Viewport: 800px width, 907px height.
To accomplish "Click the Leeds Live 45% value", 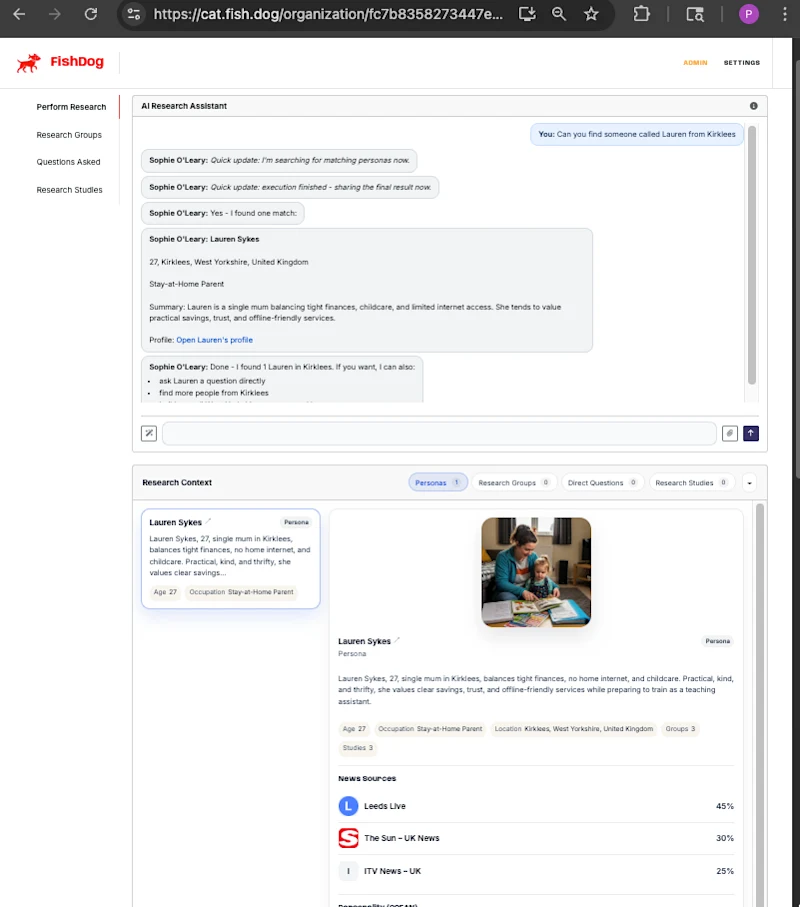I will point(725,806).
